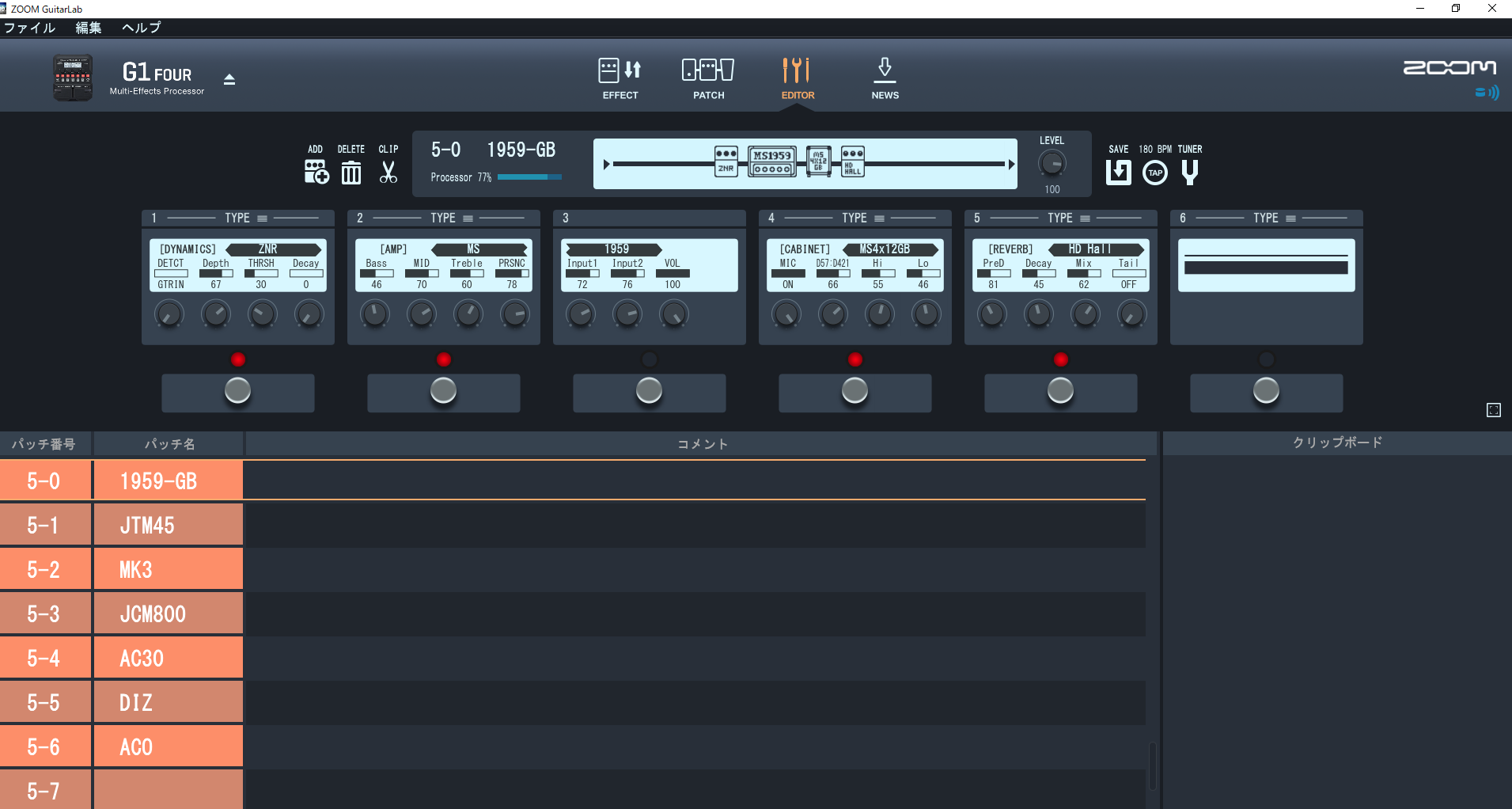Open the 編集 menu

tap(89, 28)
